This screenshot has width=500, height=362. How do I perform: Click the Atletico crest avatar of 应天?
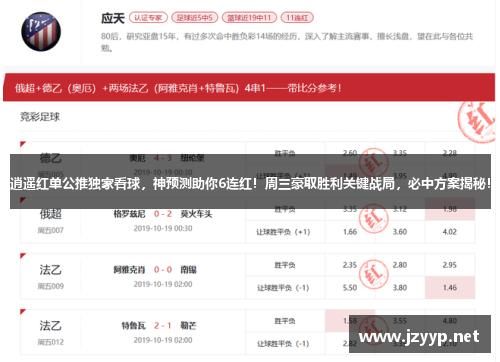41,32
